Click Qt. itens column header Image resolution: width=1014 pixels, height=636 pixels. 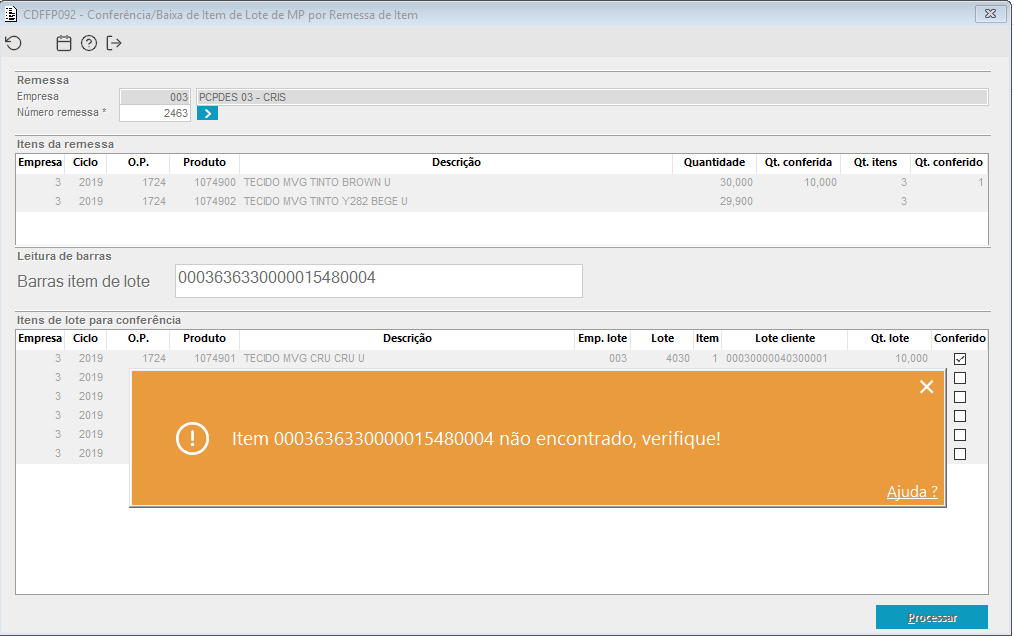(875, 162)
